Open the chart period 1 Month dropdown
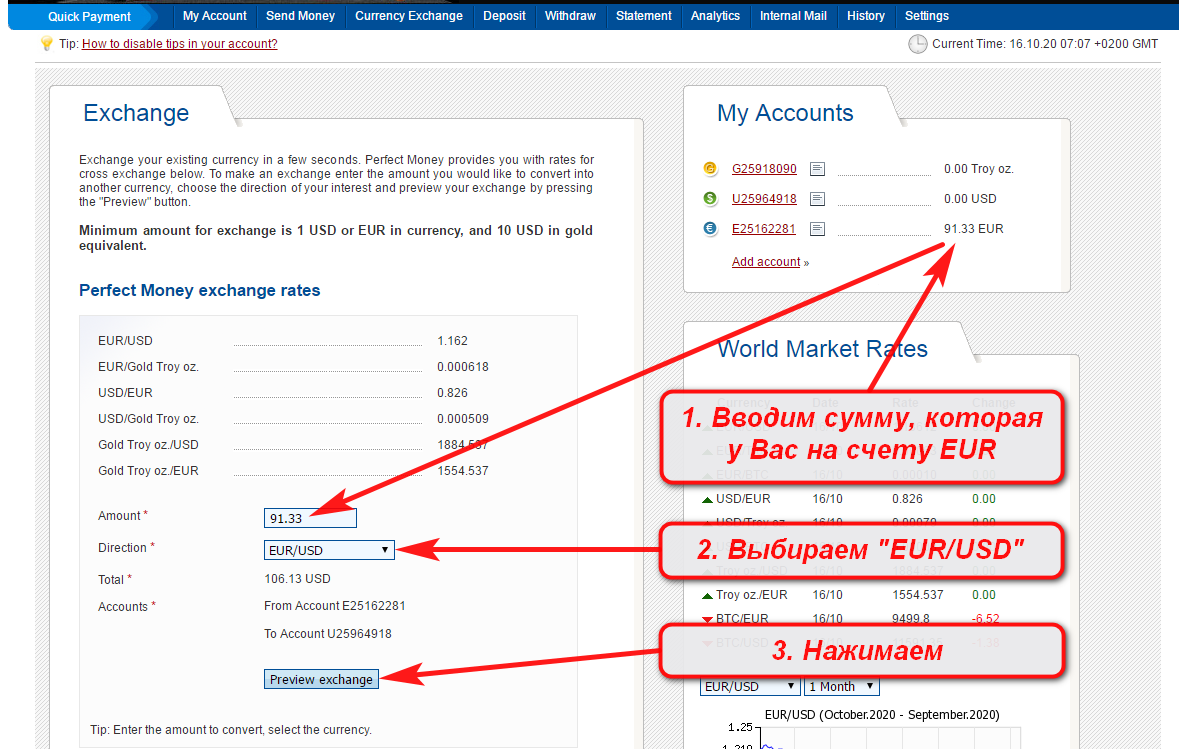Image resolution: width=1179 pixels, height=749 pixels. click(841, 687)
